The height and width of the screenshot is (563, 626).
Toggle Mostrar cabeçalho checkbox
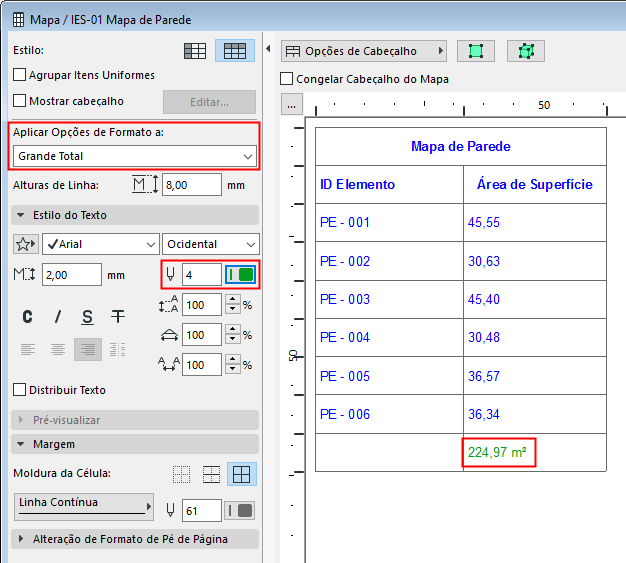coord(19,101)
